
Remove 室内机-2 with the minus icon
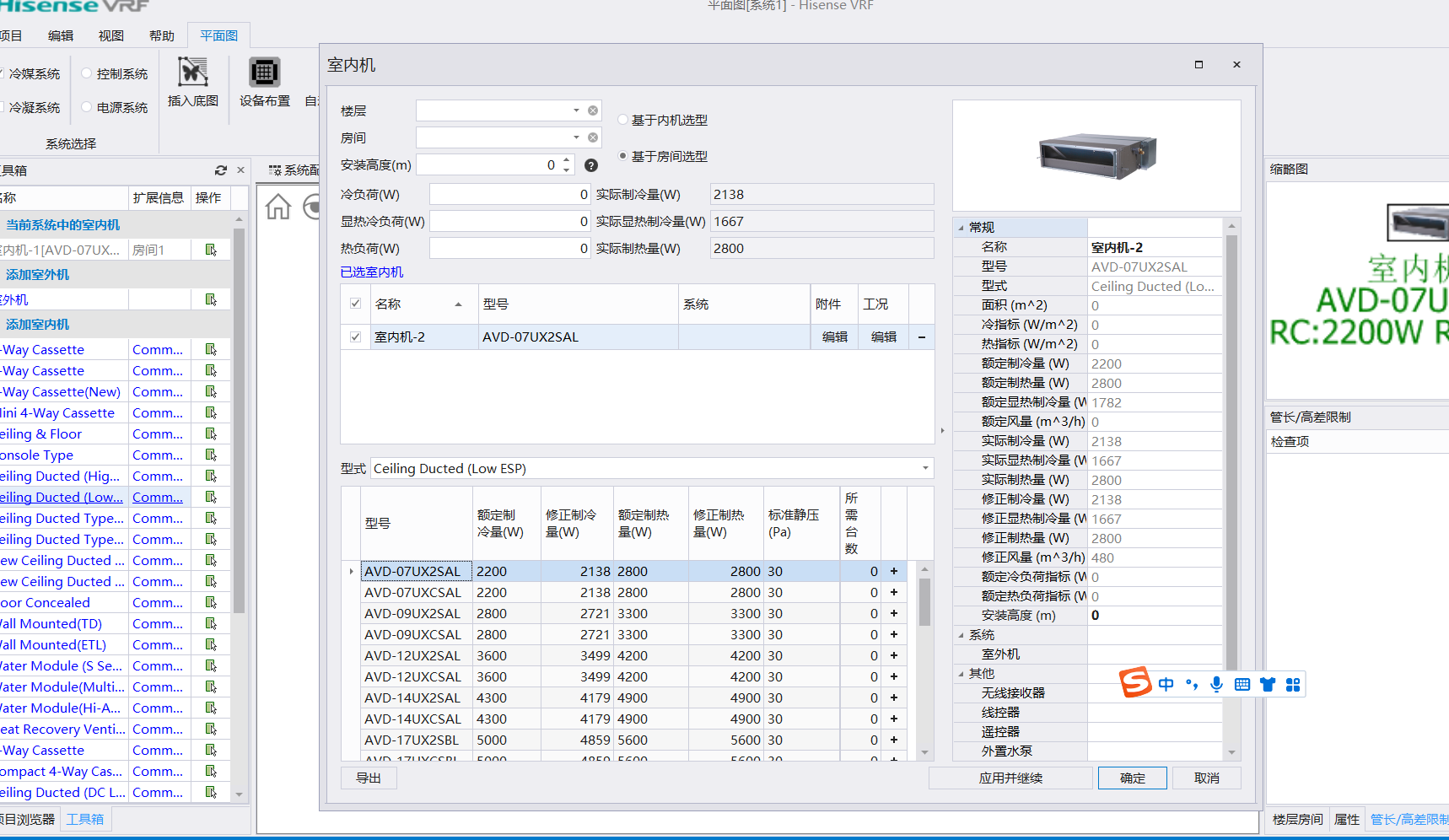point(921,337)
